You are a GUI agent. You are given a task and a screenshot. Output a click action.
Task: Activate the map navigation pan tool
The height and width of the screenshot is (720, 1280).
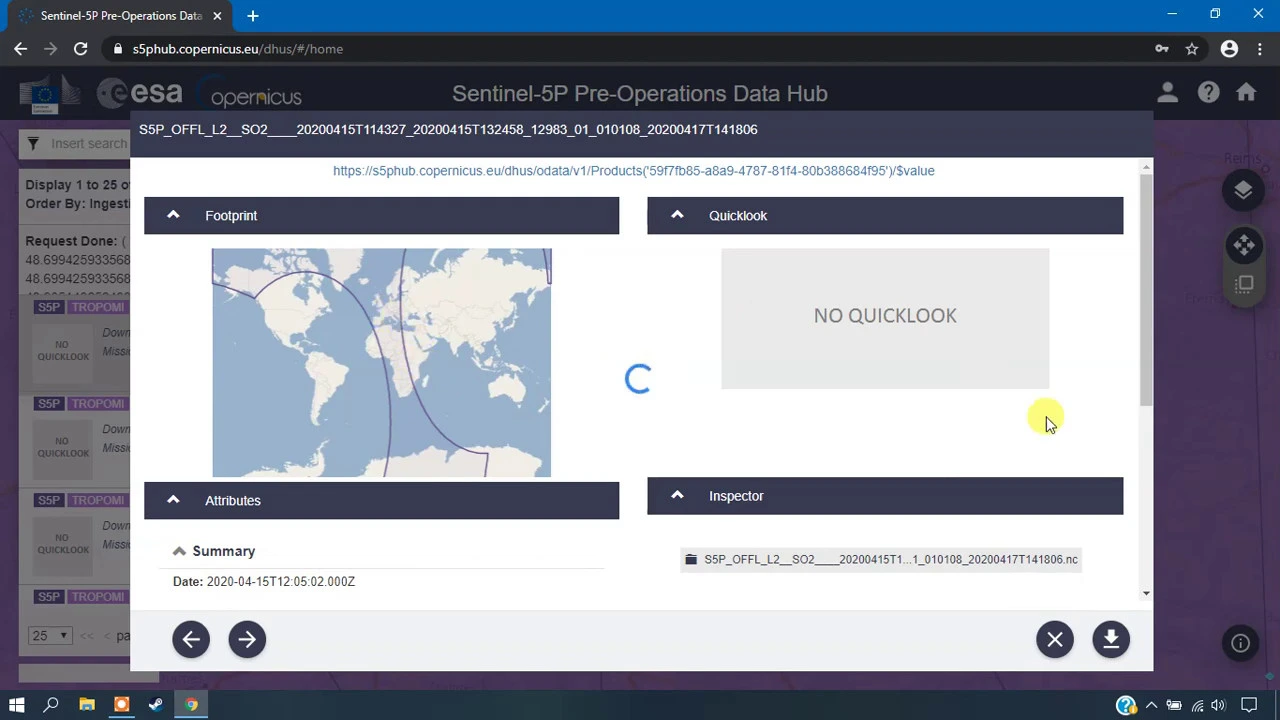tap(1243, 245)
